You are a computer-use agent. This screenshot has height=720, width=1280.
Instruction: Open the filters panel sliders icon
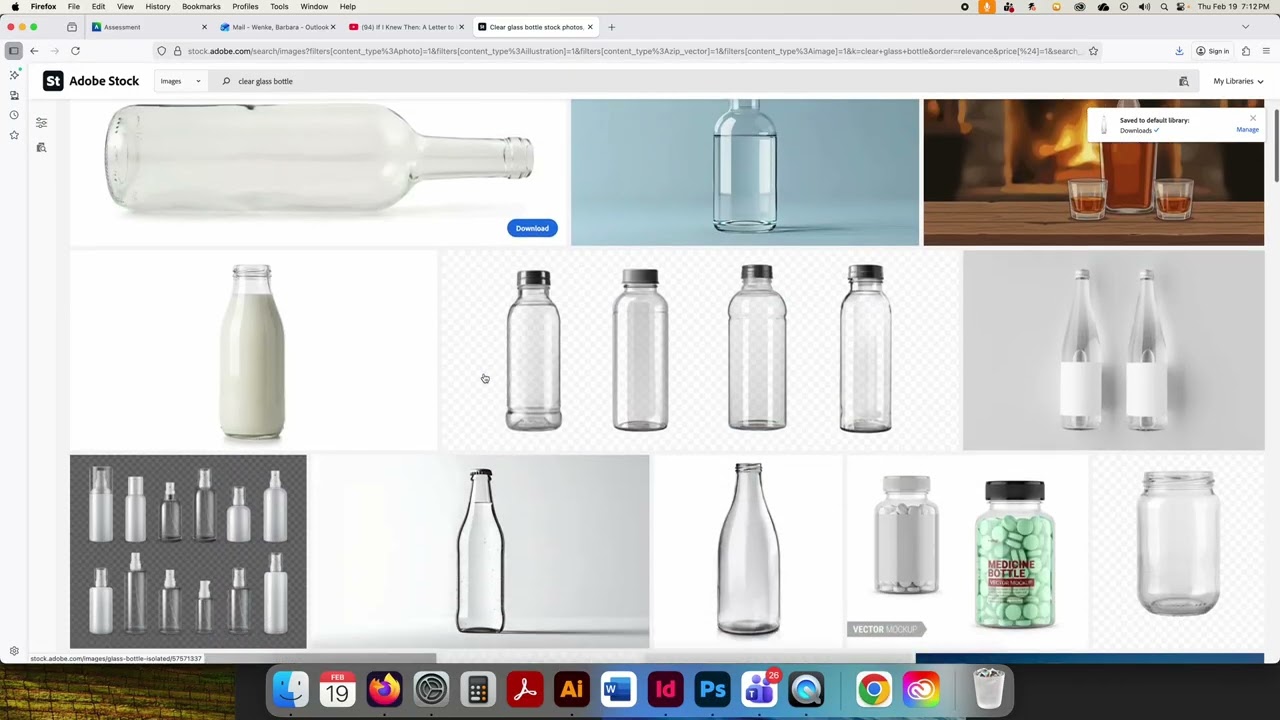point(41,123)
